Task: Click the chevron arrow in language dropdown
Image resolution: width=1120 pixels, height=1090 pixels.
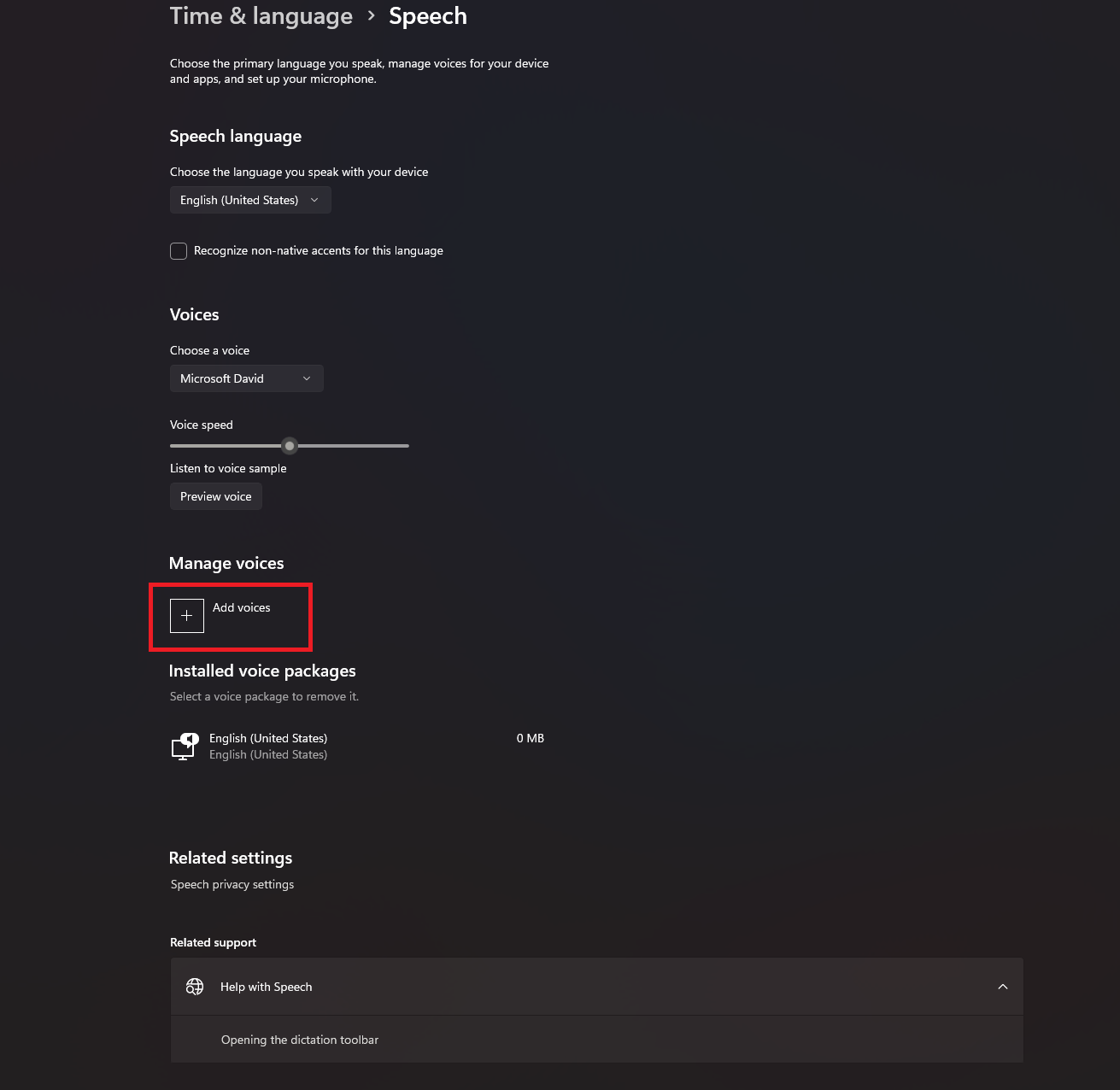Action: point(314,200)
